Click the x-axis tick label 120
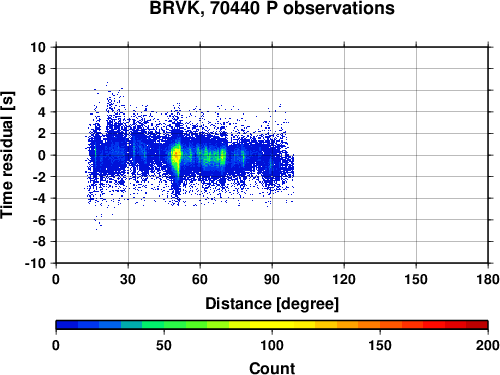This screenshot has height=375, width=500. (344, 279)
